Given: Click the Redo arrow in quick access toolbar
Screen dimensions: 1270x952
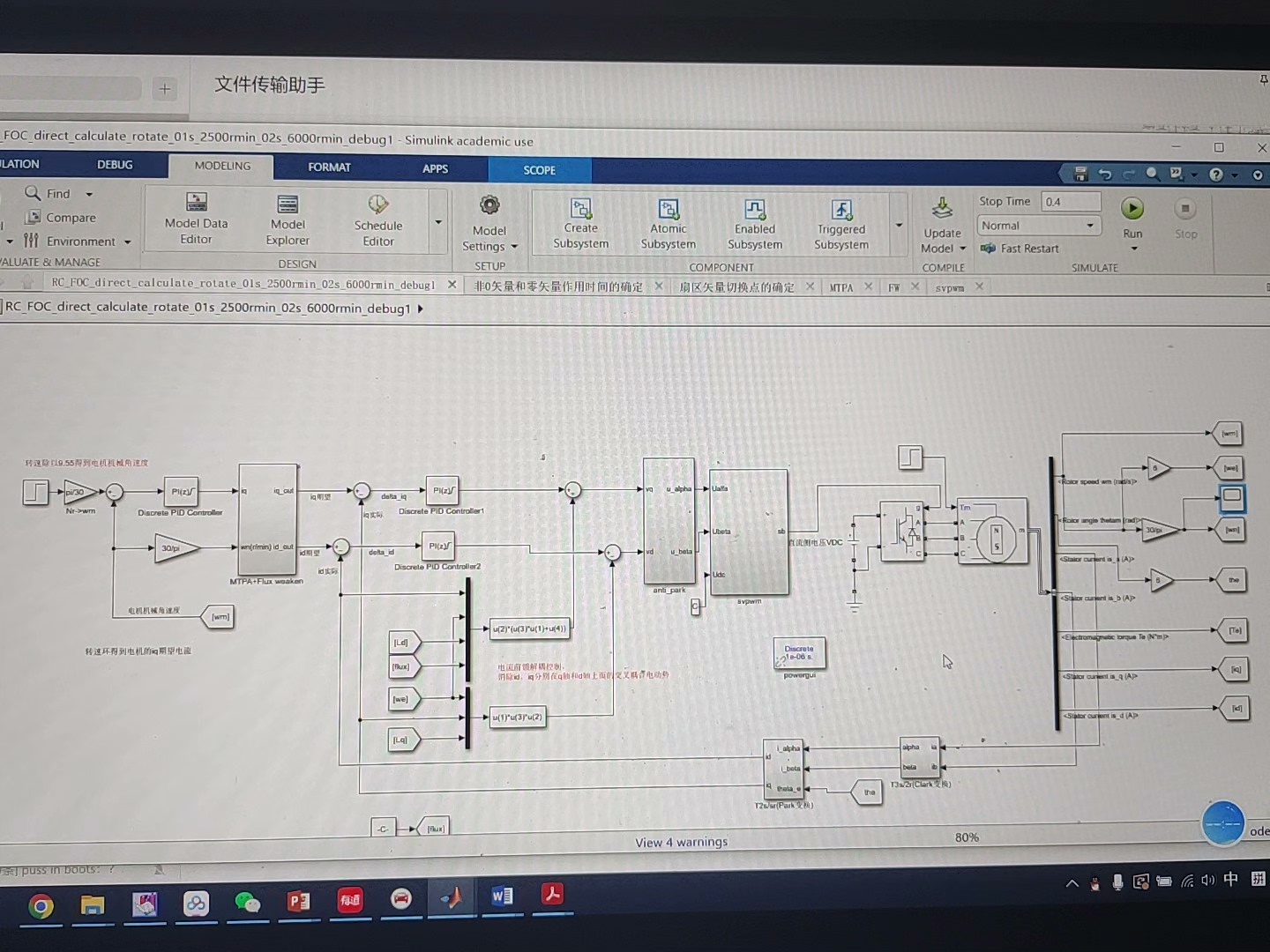Looking at the screenshot, I should (x=1129, y=175).
